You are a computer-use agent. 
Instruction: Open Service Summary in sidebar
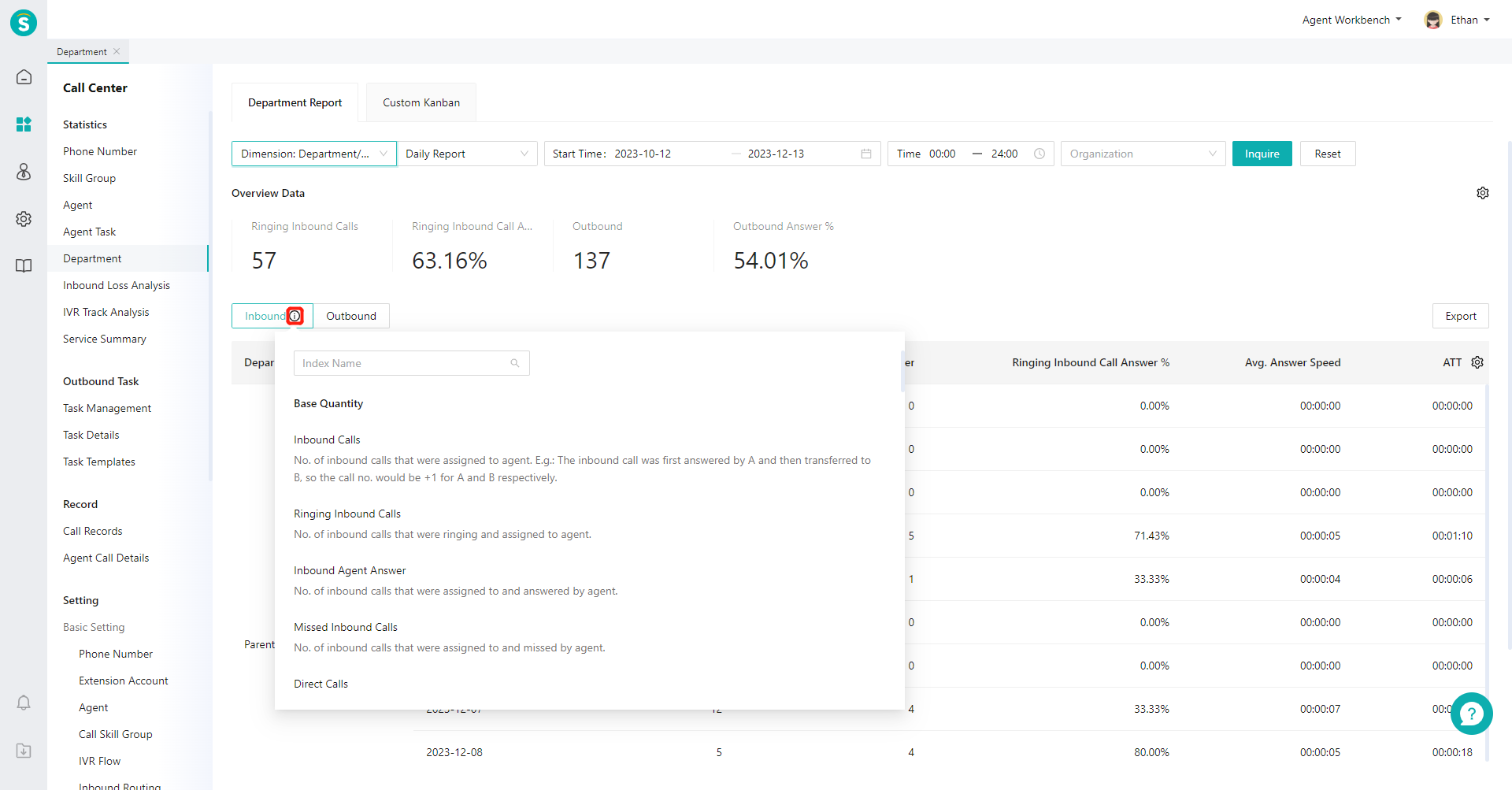(105, 339)
